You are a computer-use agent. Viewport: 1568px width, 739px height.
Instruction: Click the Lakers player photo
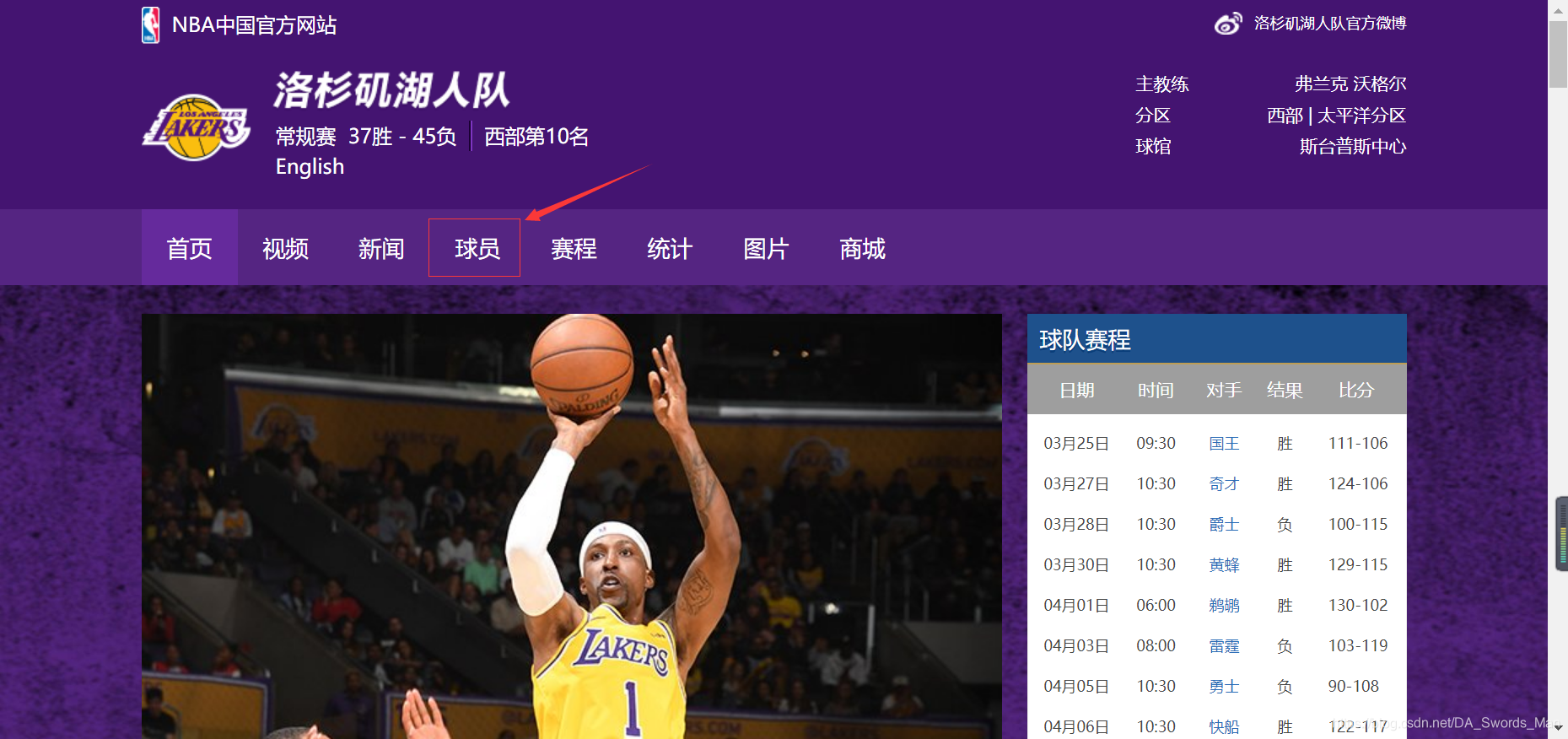pyautogui.click(x=572, y=526)
